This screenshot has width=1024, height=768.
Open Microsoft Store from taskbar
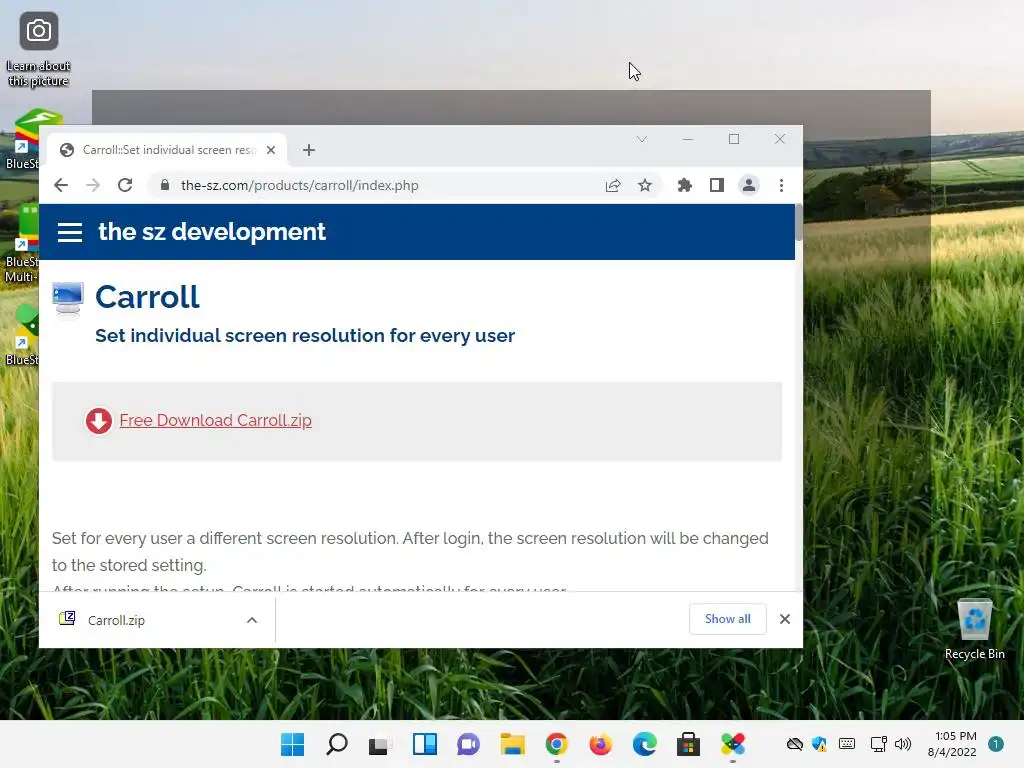pos(688,744)
